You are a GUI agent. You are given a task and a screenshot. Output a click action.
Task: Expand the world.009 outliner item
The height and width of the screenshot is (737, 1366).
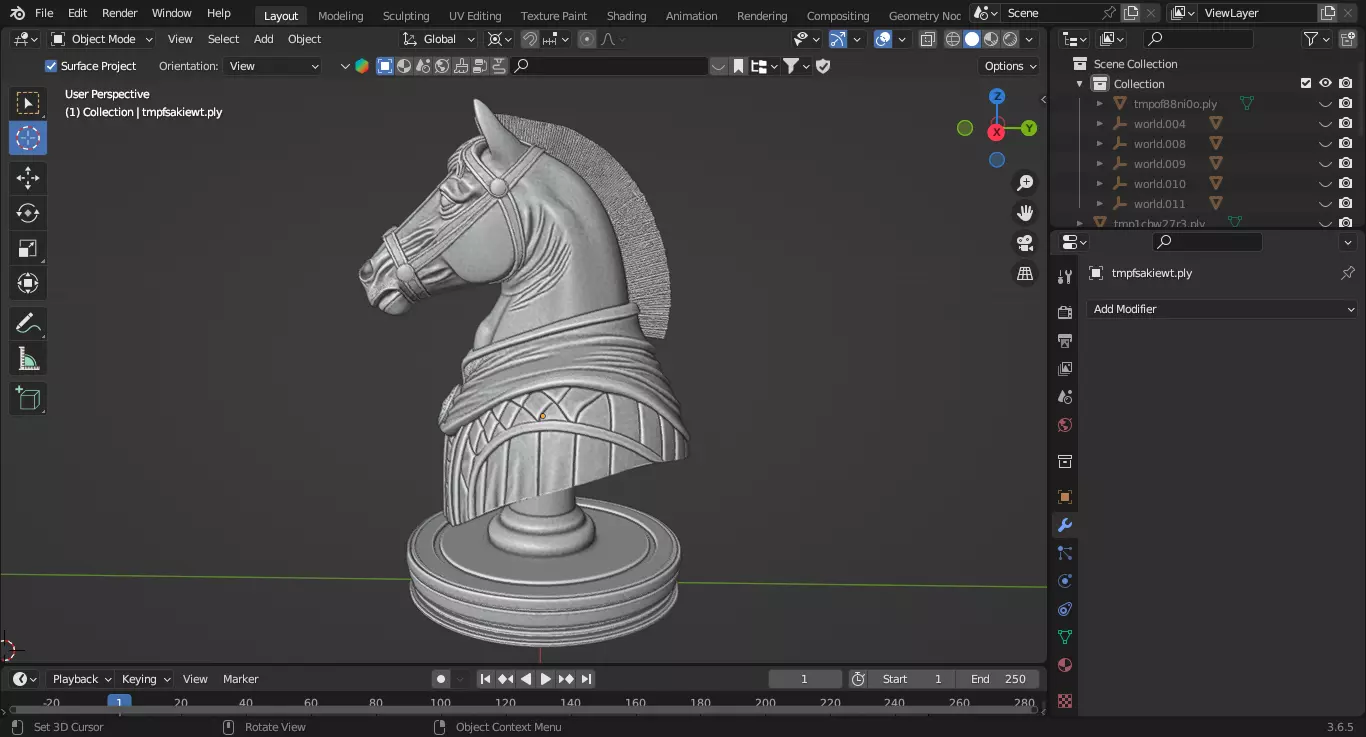(x=1100, y=164)
